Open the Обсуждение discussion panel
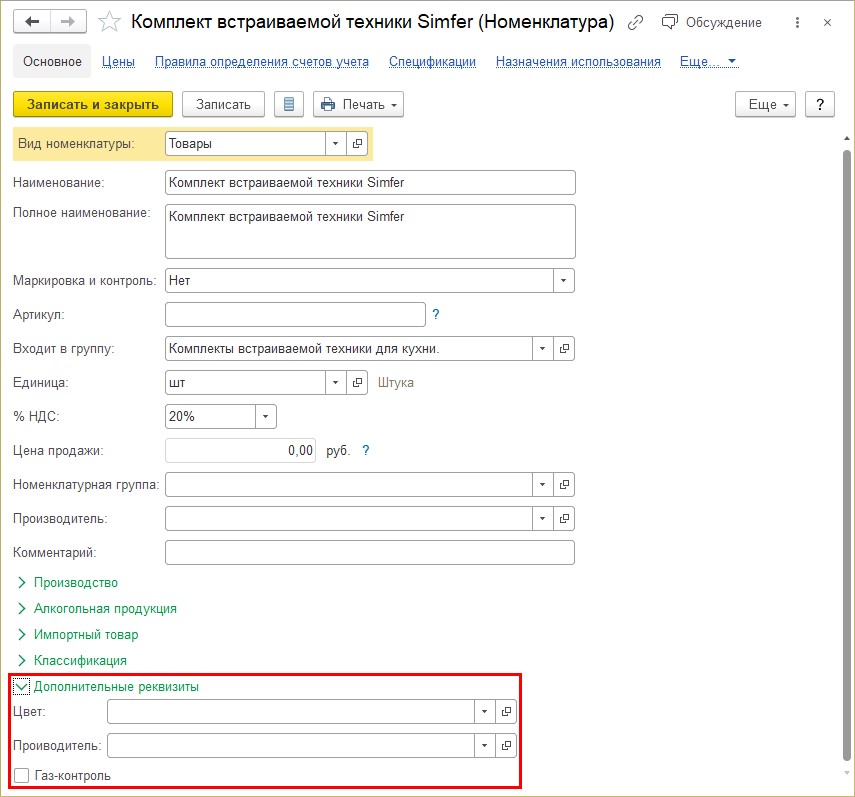The width and height of the screenshot is (855, 797). pos(712,22)
